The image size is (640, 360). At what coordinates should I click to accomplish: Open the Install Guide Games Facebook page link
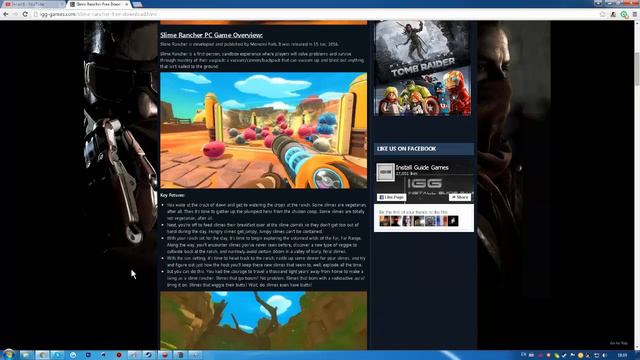[x=422, y=167]
